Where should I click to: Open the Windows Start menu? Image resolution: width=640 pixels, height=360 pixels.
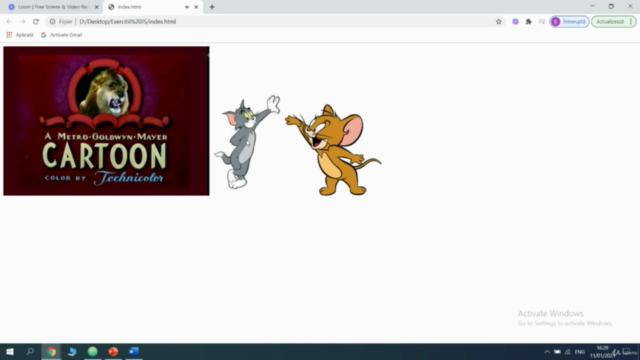(10, 351)
